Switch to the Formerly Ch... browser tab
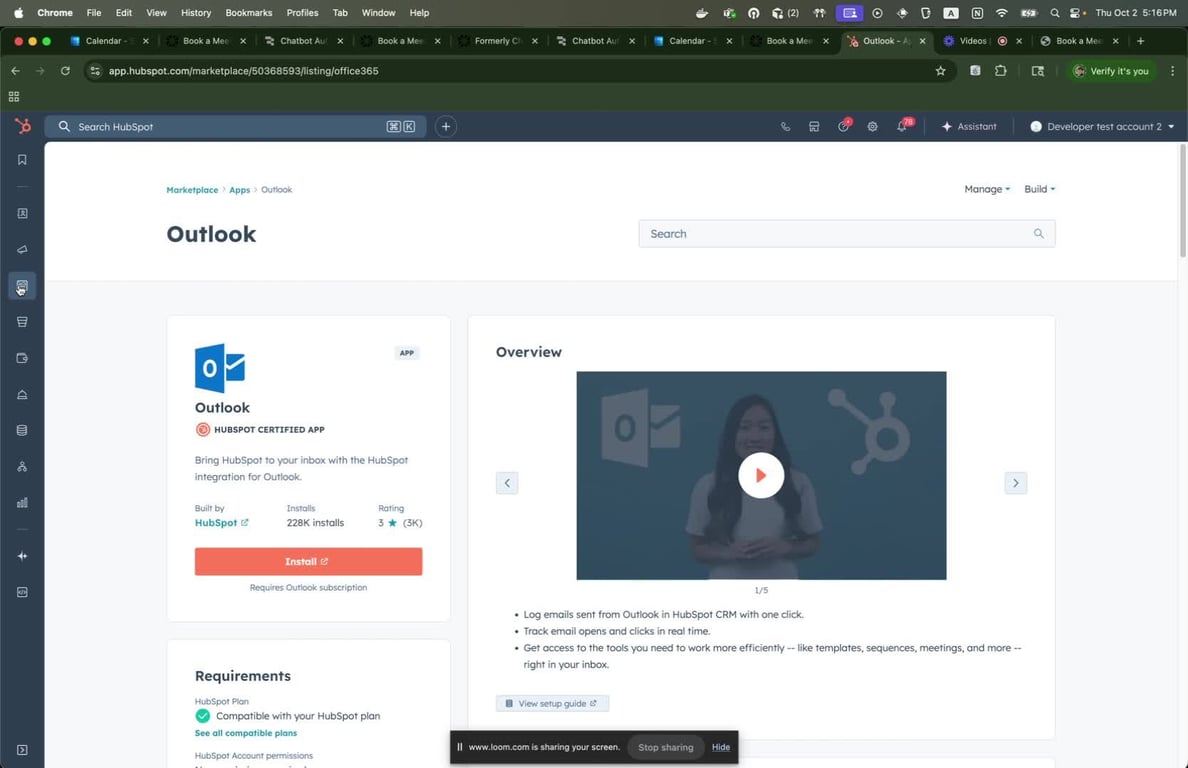Screen dimensions: 1188x768 (497, 41)
